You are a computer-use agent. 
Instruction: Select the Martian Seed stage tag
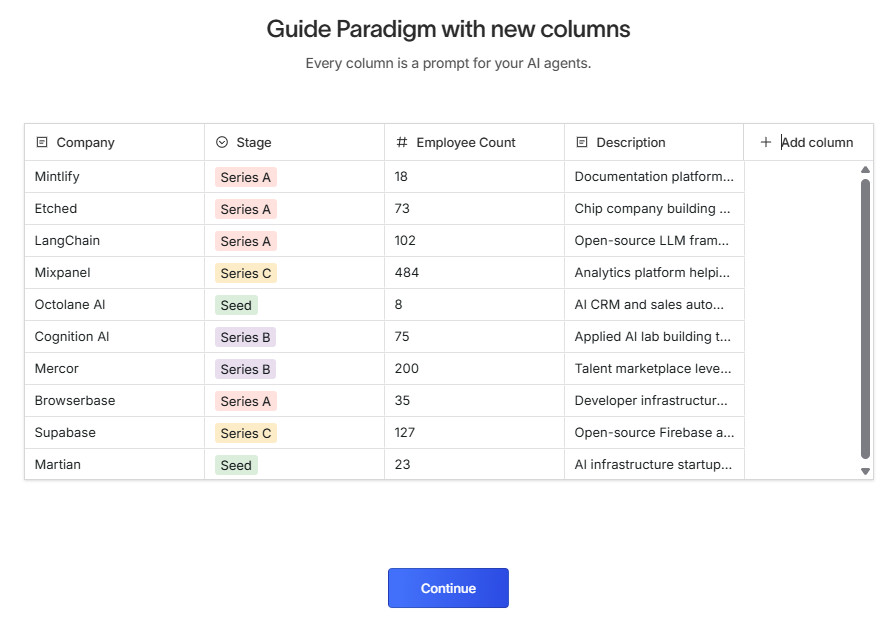(236, 465)
